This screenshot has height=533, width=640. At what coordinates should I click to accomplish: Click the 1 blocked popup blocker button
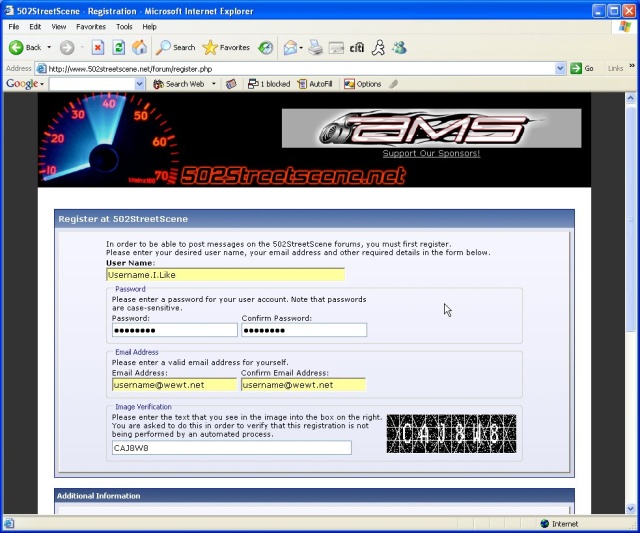(269, 84)
